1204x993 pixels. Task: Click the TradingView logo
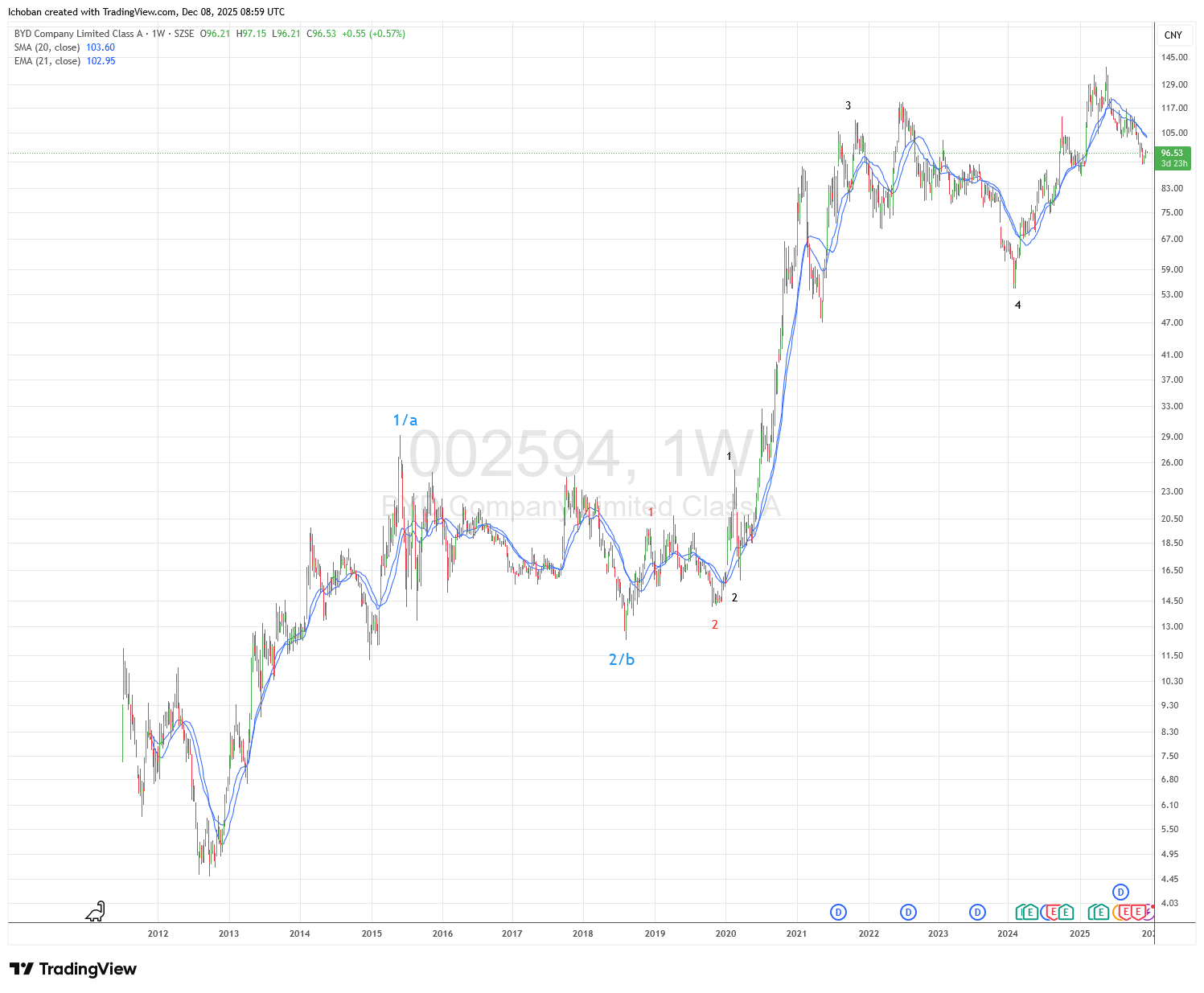73,969
